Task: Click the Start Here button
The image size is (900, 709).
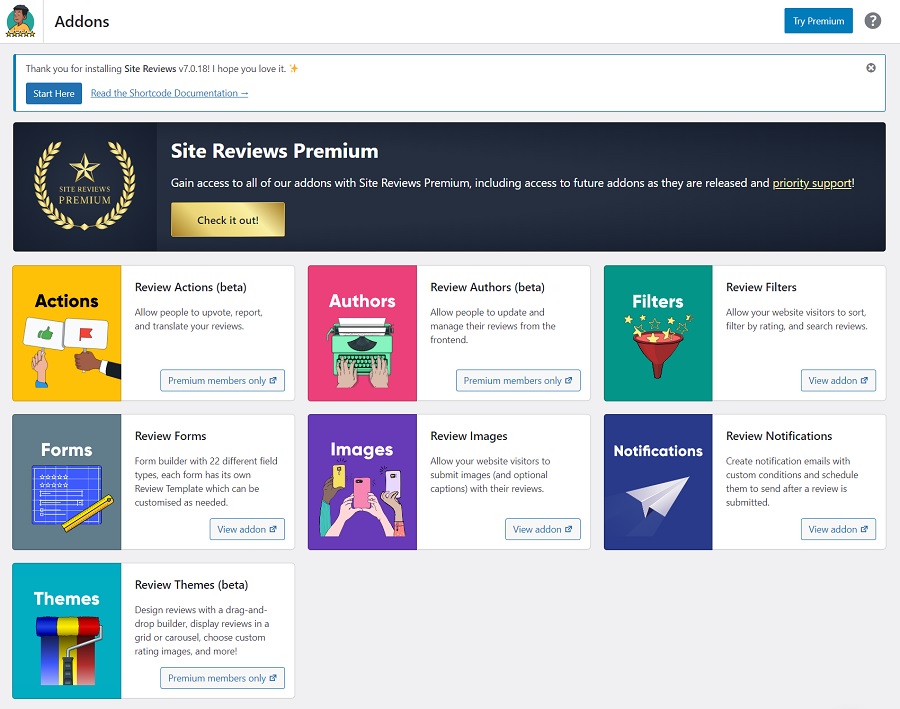Action: pyautogui.click(x=54, y=94)
